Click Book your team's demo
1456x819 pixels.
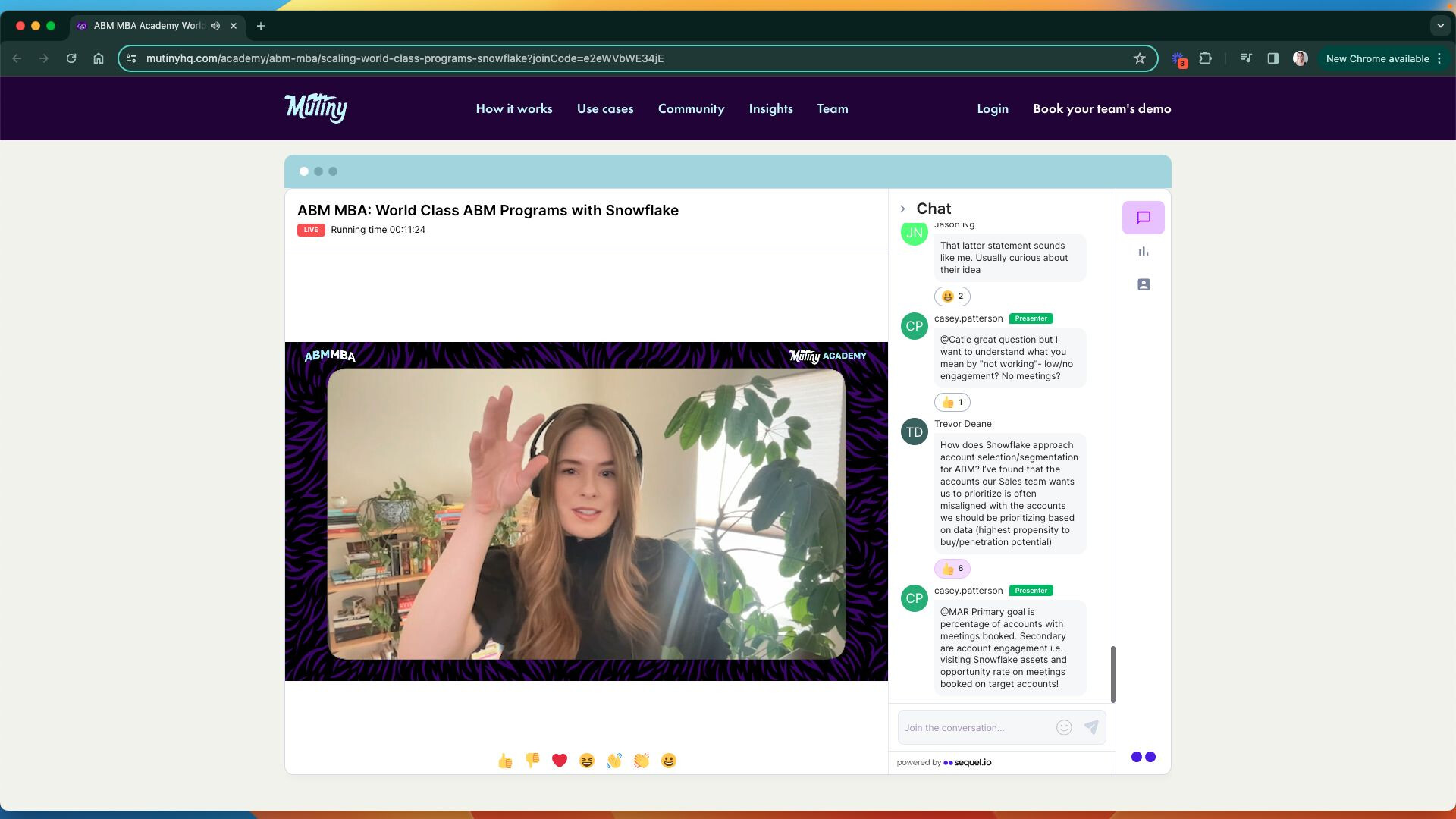pyautogui.click(x=1102, y=108)
